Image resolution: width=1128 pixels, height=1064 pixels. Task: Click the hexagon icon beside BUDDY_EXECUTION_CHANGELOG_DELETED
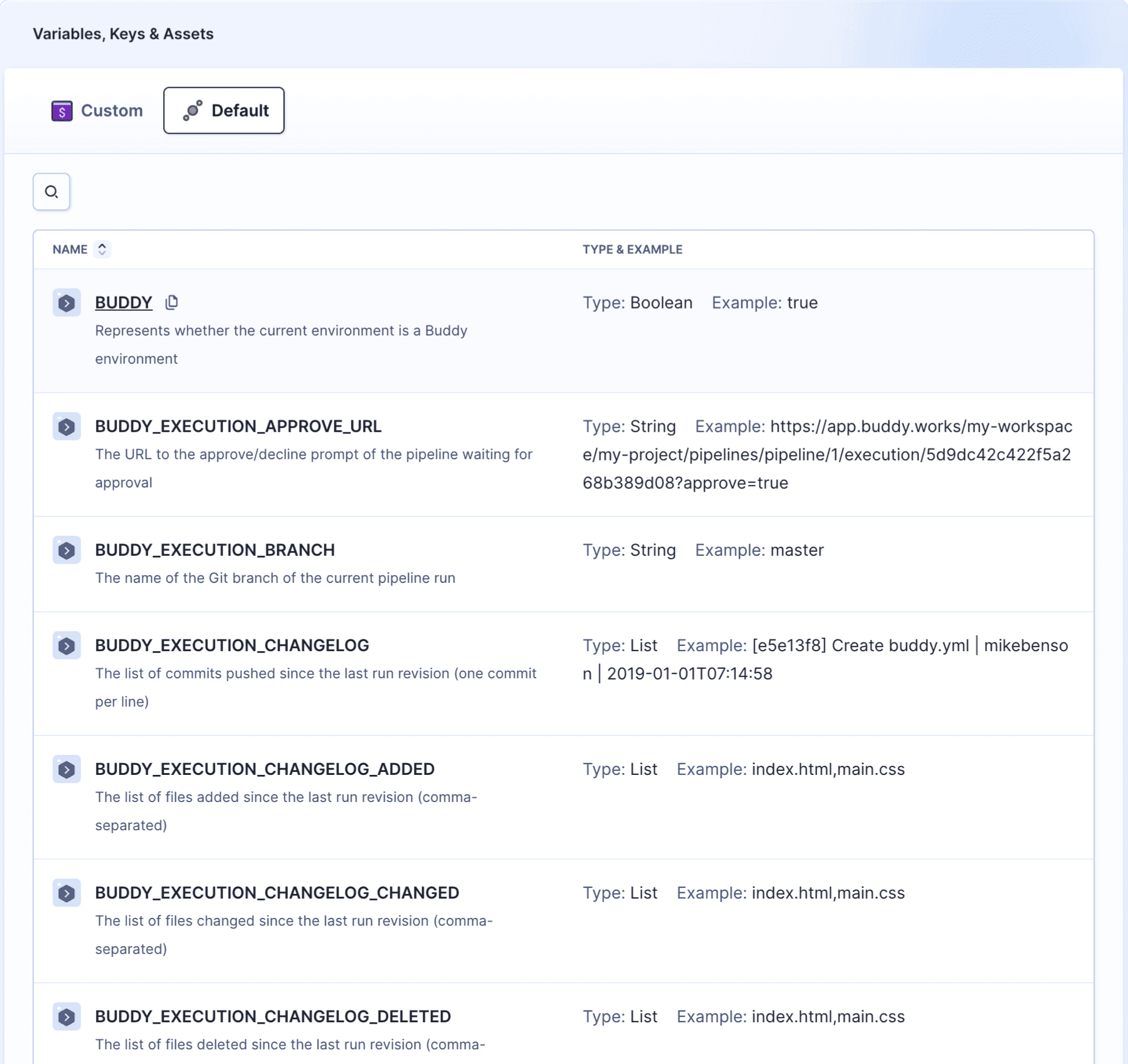pos(67,1017)
